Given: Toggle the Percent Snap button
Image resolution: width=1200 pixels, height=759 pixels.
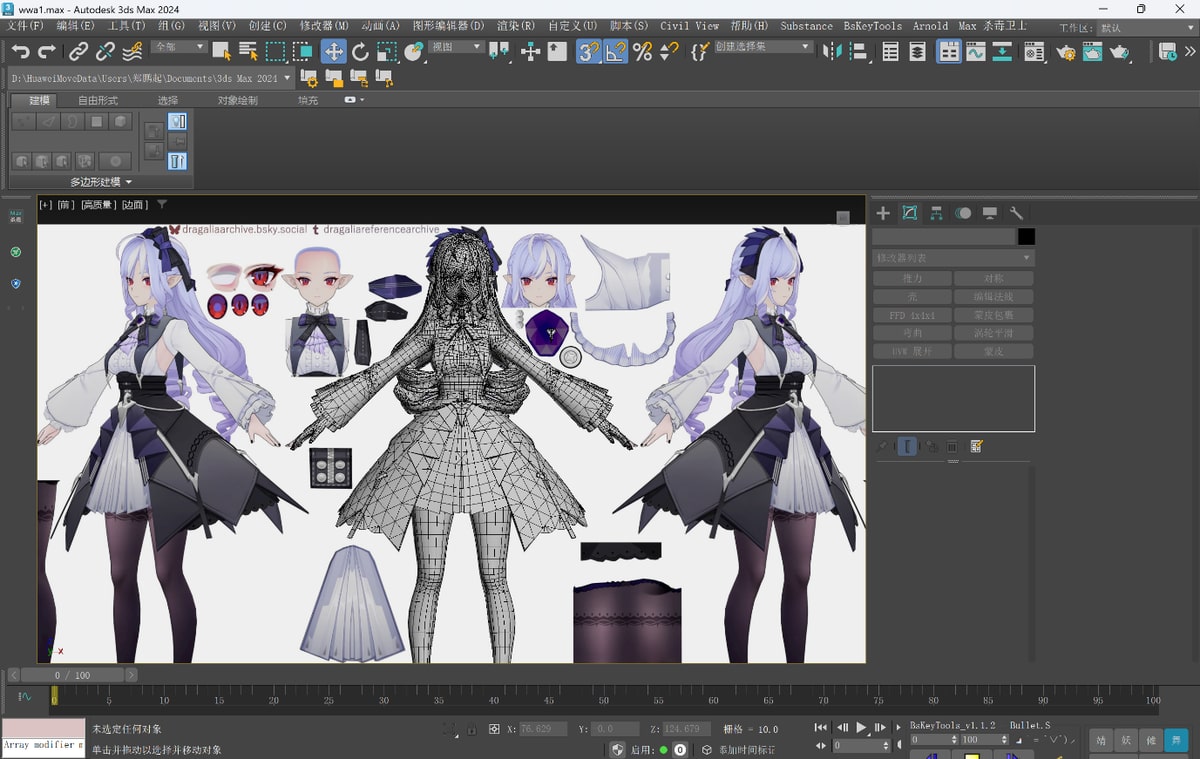Looking at the screenshot, I should pos(642,51).
